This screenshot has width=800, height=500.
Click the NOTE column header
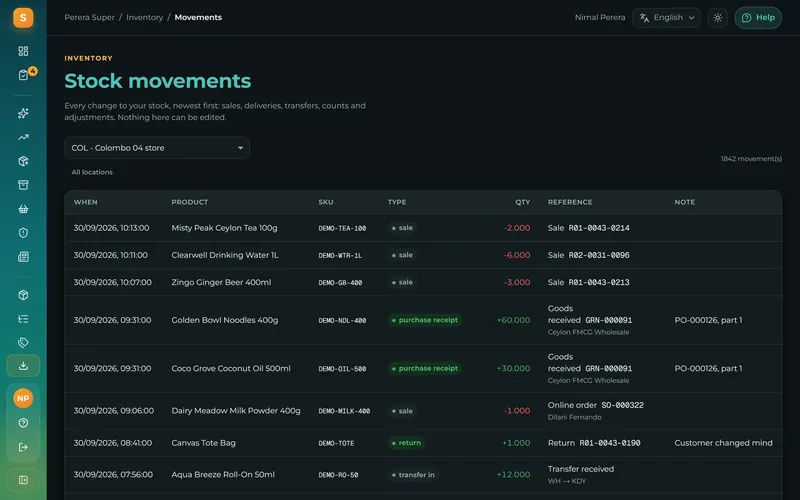pos(685,202)
